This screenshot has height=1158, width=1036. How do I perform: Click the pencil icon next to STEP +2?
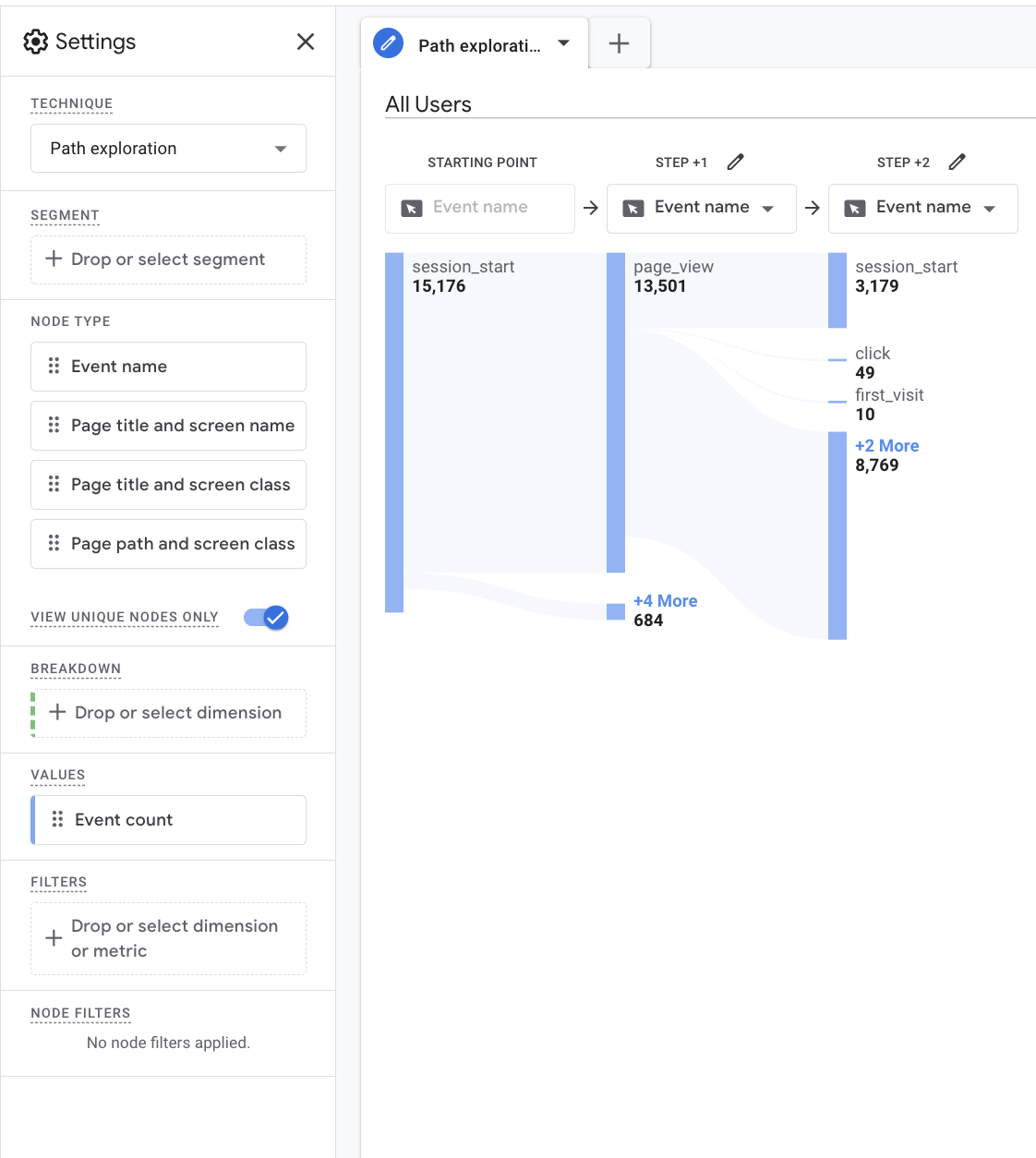[x=957, y=163]
